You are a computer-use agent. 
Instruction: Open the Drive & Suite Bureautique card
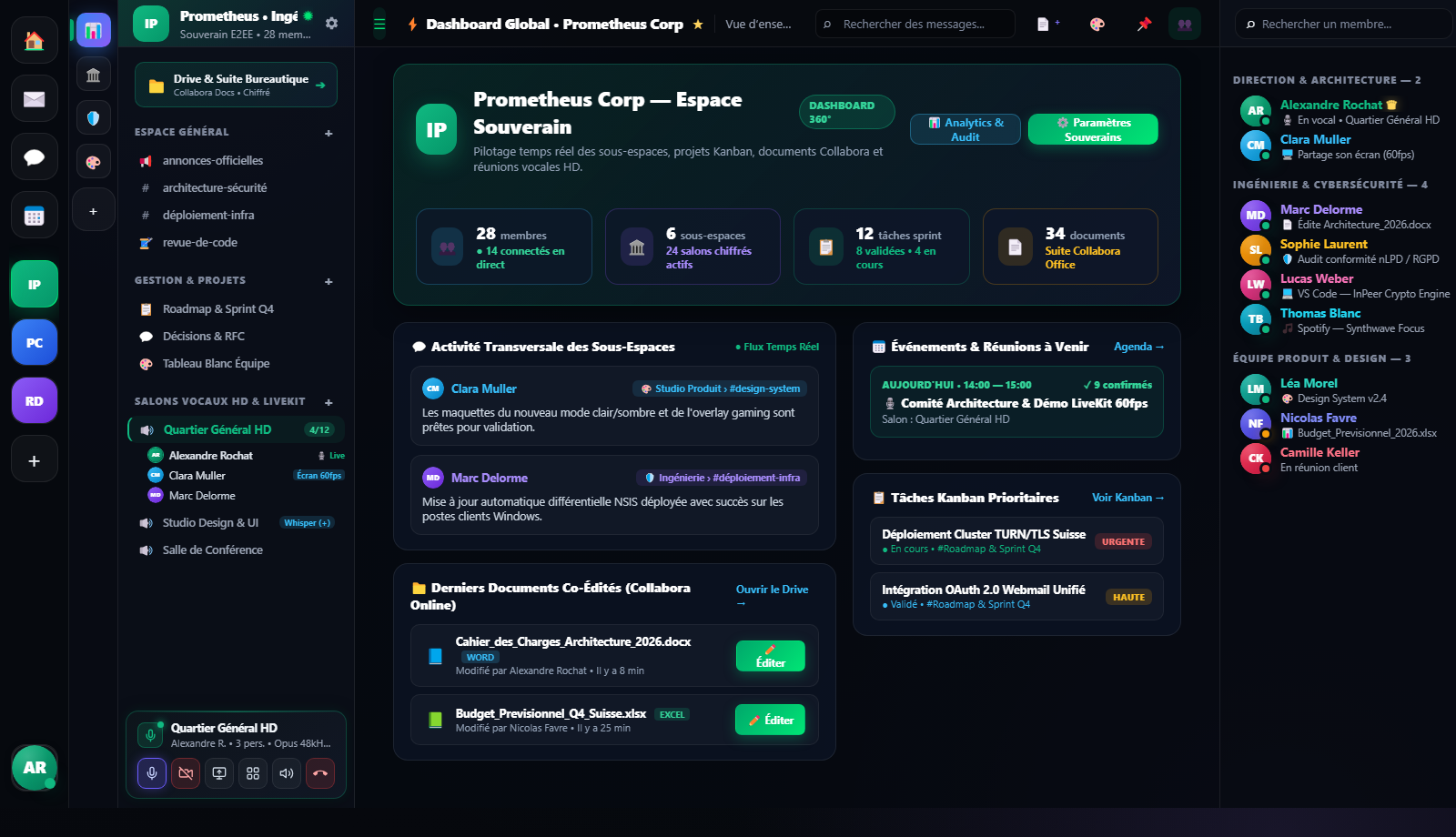point(236,85)
